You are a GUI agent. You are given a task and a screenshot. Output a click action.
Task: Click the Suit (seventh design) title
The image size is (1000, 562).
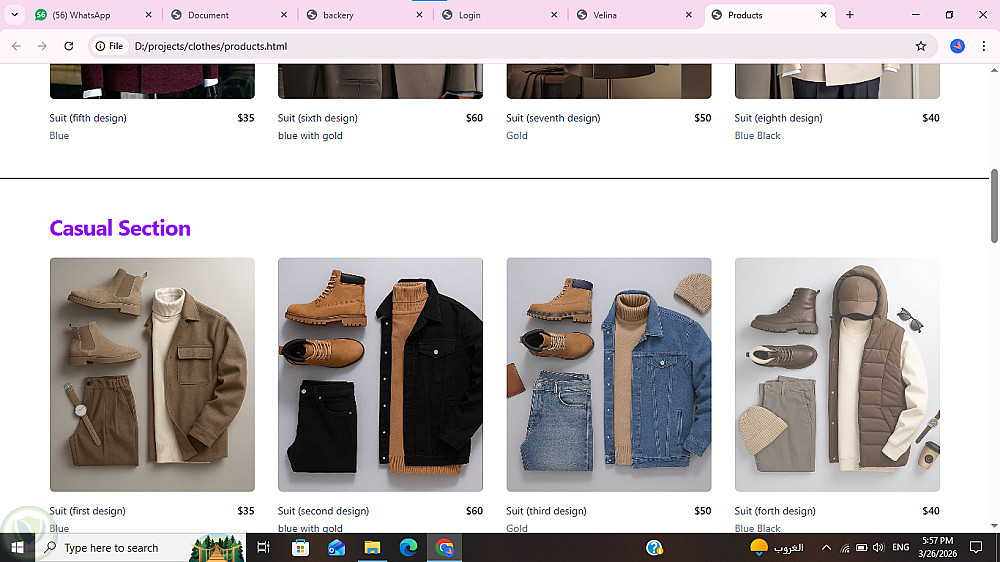[x=553, y=118]
